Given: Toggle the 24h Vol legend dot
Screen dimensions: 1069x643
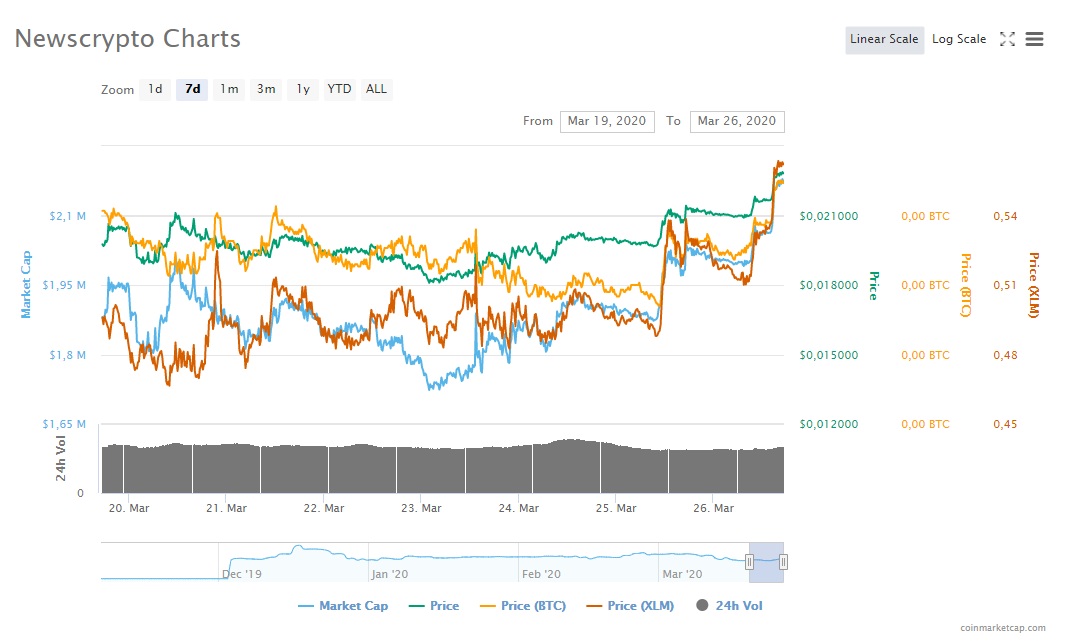Looking at the screenshot, I should pos(702,605).
